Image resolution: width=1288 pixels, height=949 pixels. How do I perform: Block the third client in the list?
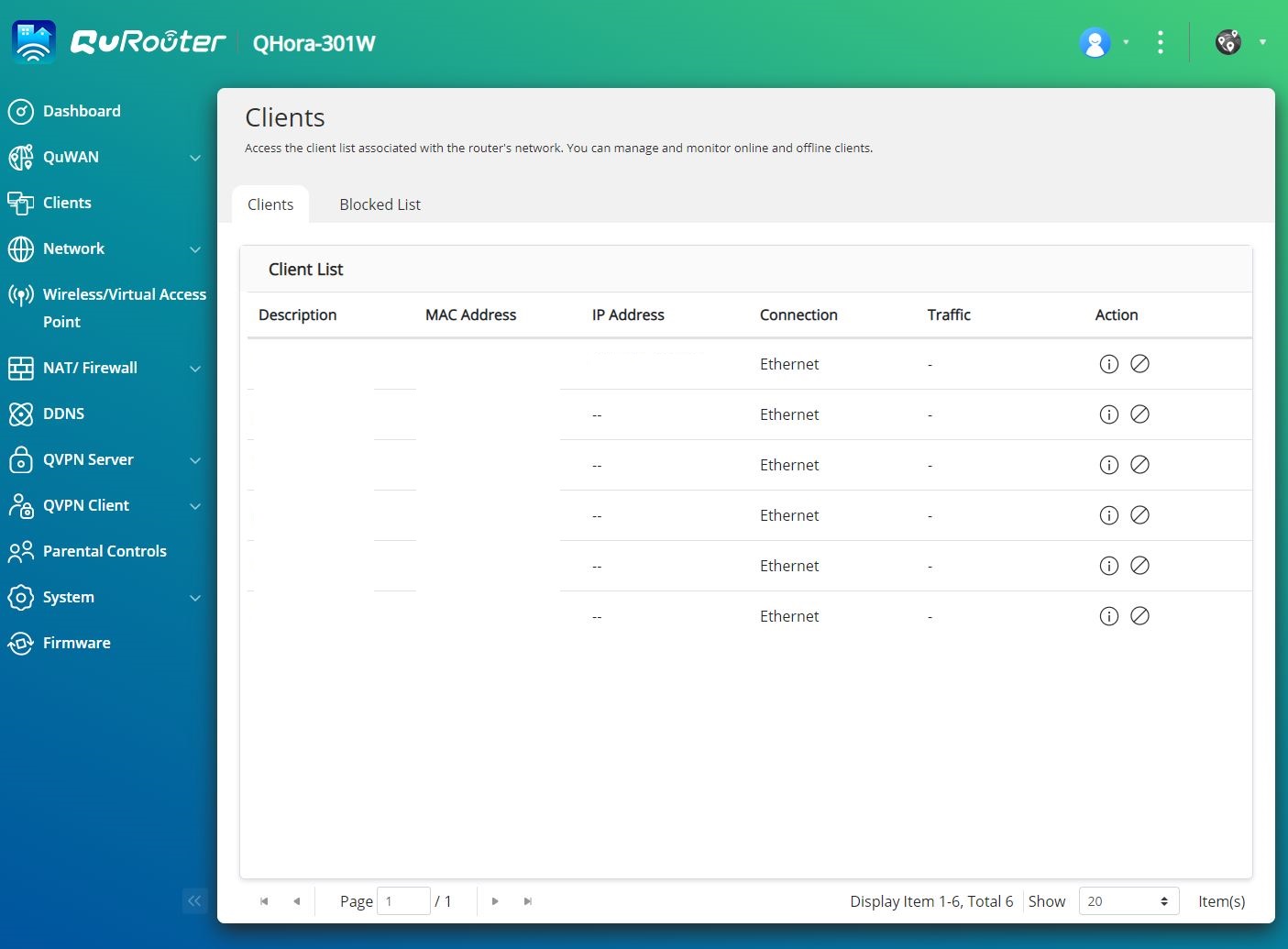tap(1139, 465)
